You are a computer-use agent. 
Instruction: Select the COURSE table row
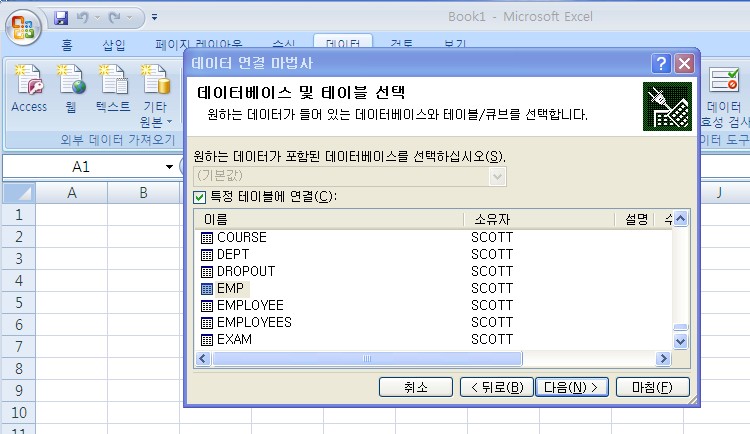[x=433, y=237]
